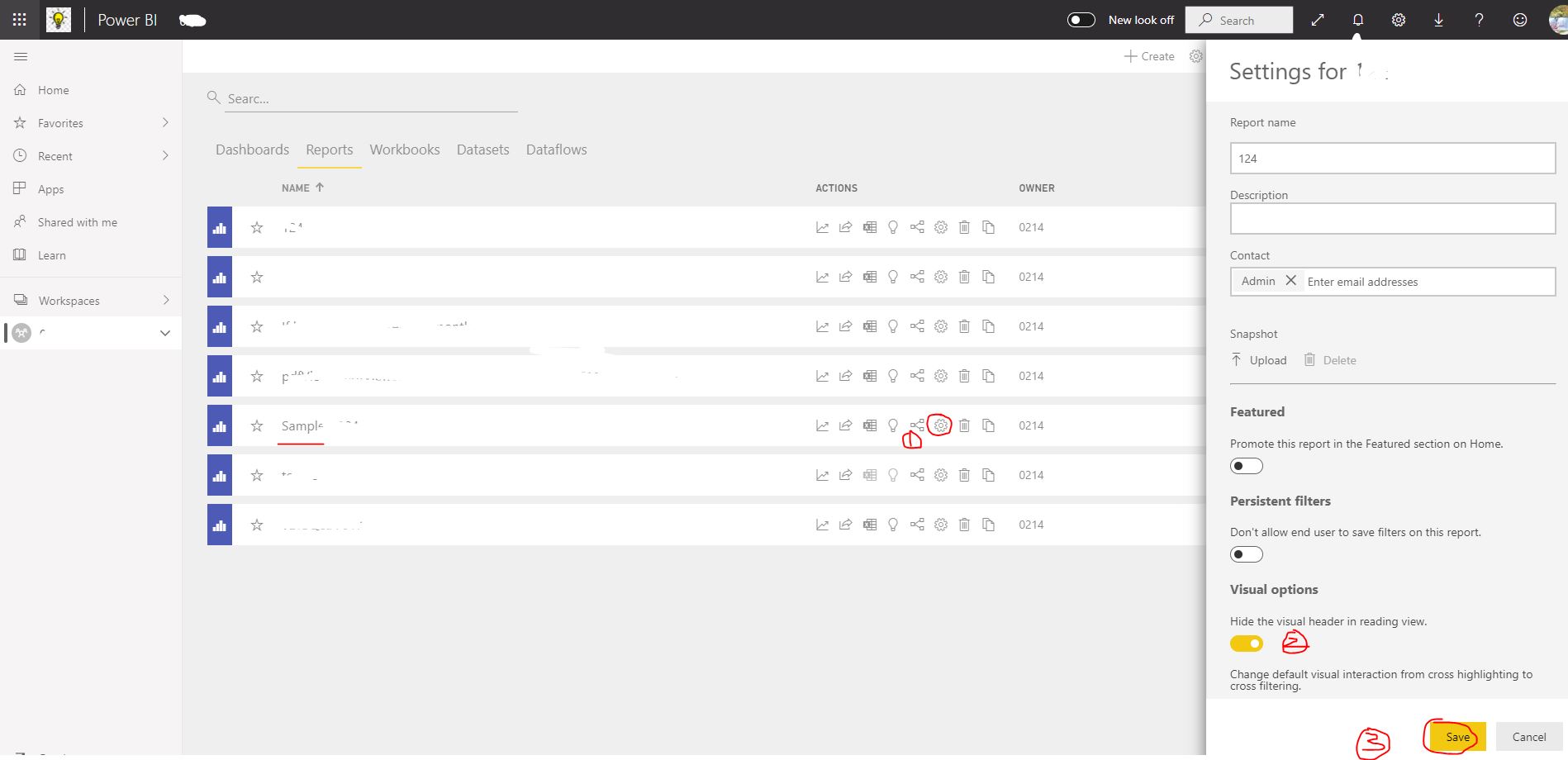Toggle the New look switch
The height and width of the screenshot is (760, 1568).
(1081, 20)
